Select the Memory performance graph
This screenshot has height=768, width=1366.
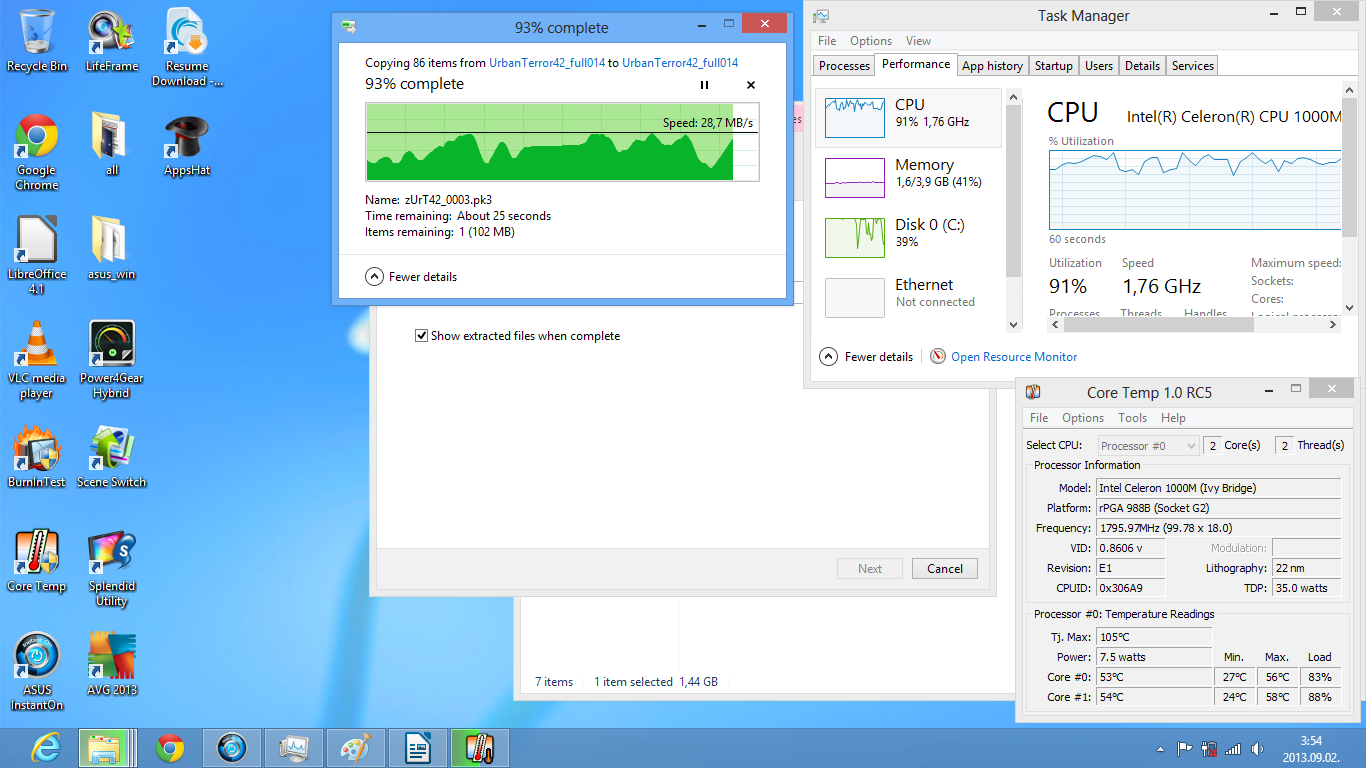910,177
